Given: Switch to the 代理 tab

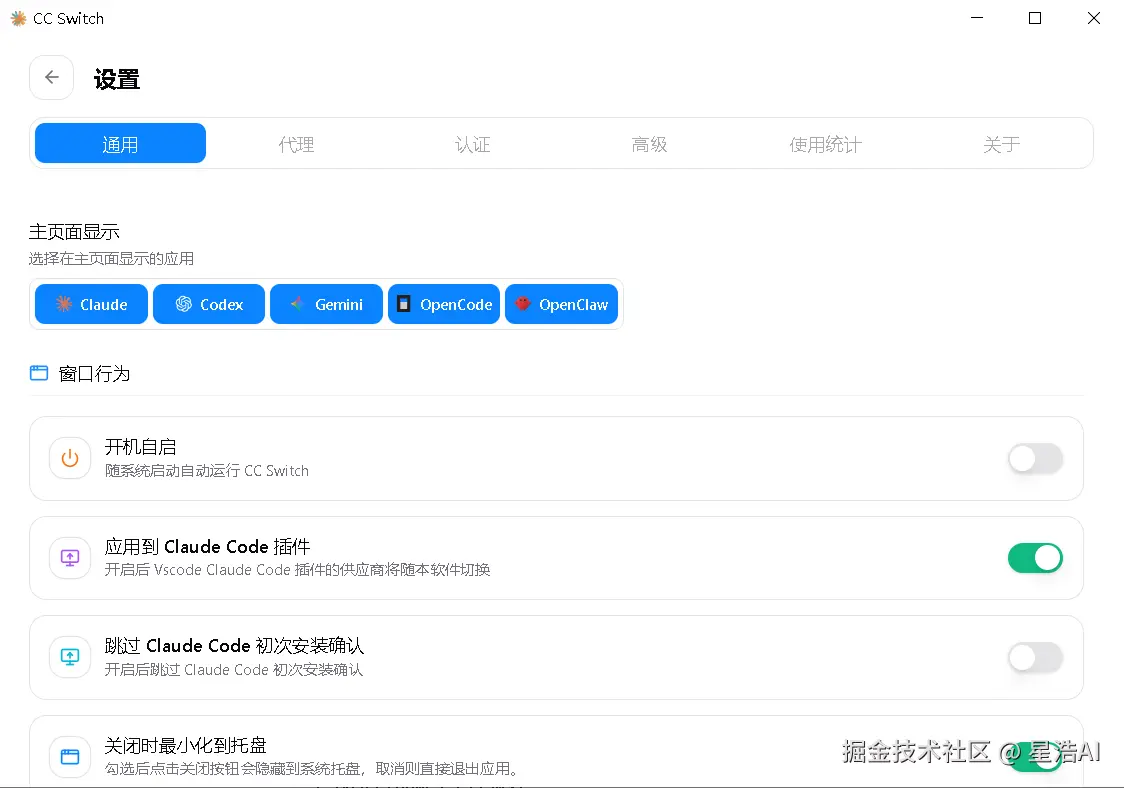Looking at the screenshot, I should [296, 144].
